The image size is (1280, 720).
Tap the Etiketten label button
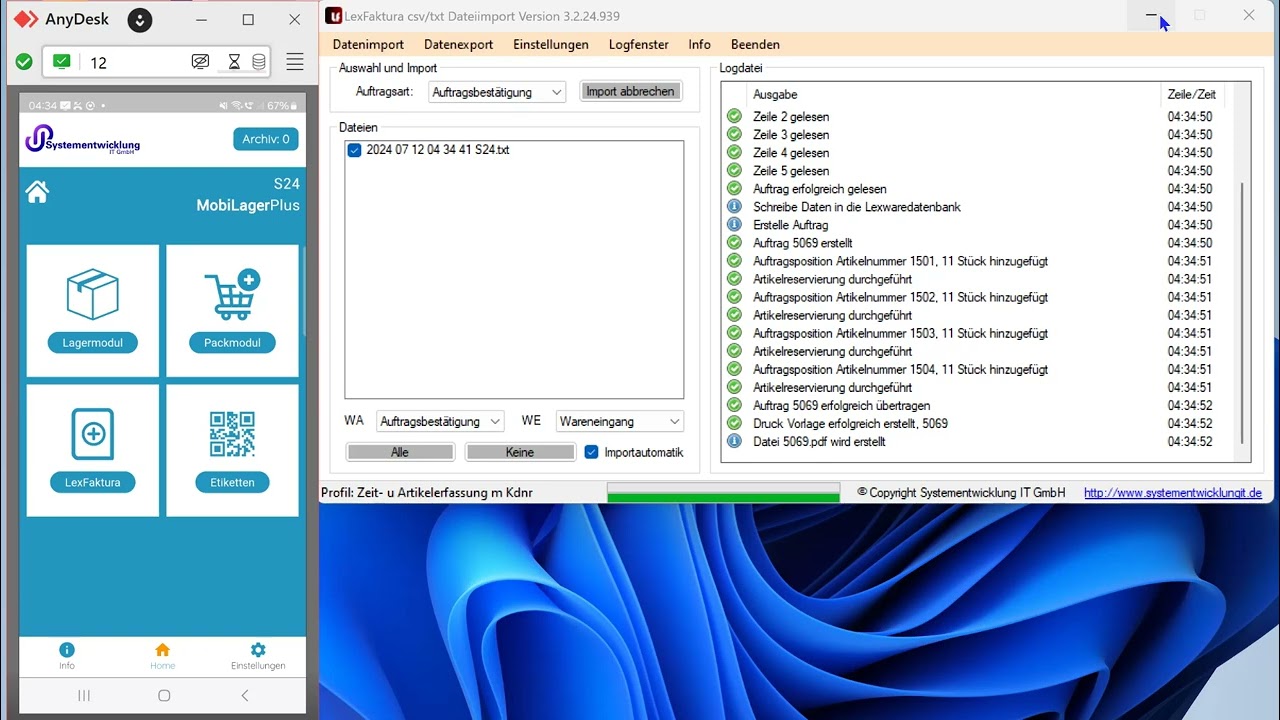(232, 482)
